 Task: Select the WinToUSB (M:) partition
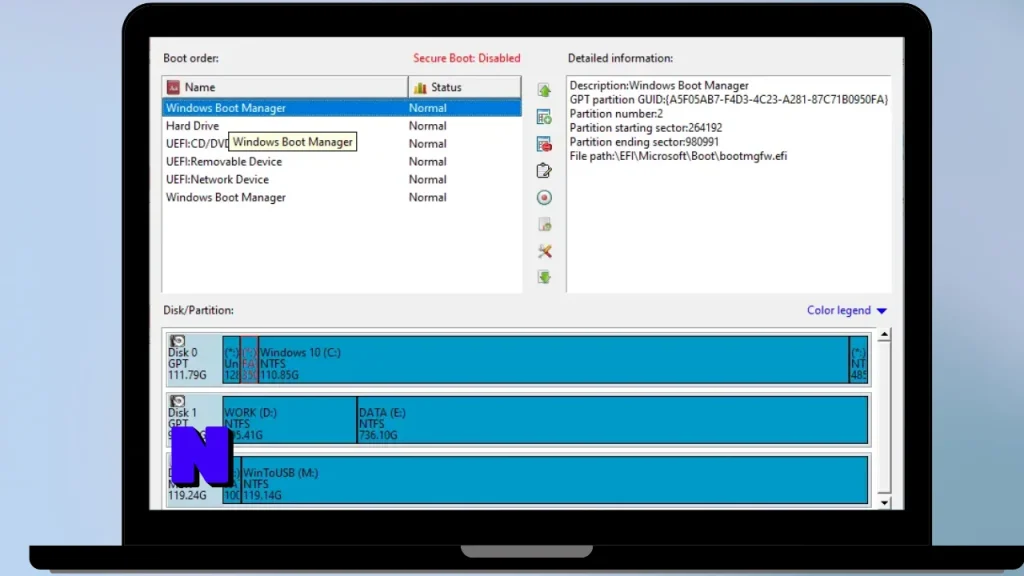tap(554, 480)
